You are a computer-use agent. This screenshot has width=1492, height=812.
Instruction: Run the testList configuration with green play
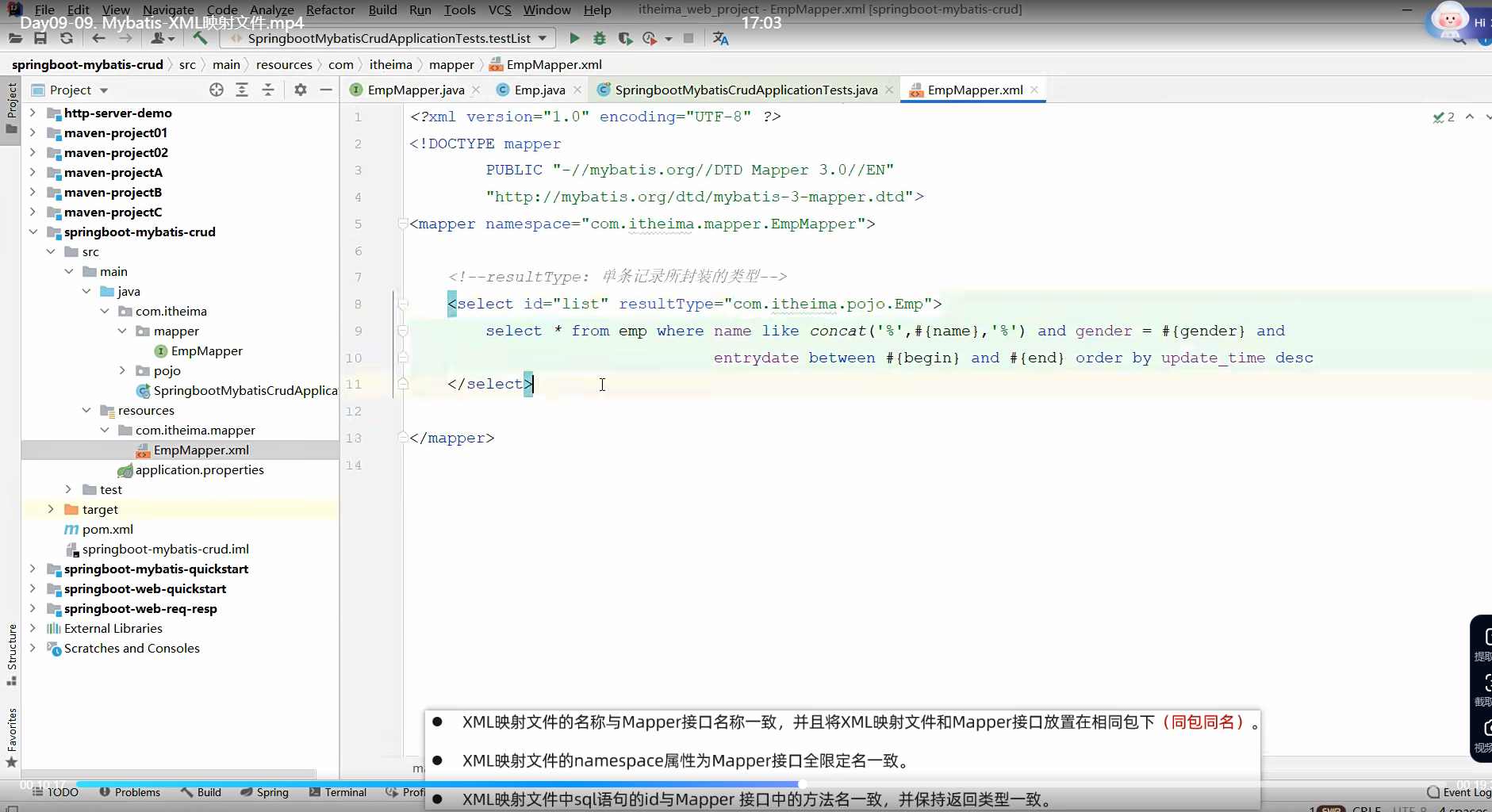[574, 38]
